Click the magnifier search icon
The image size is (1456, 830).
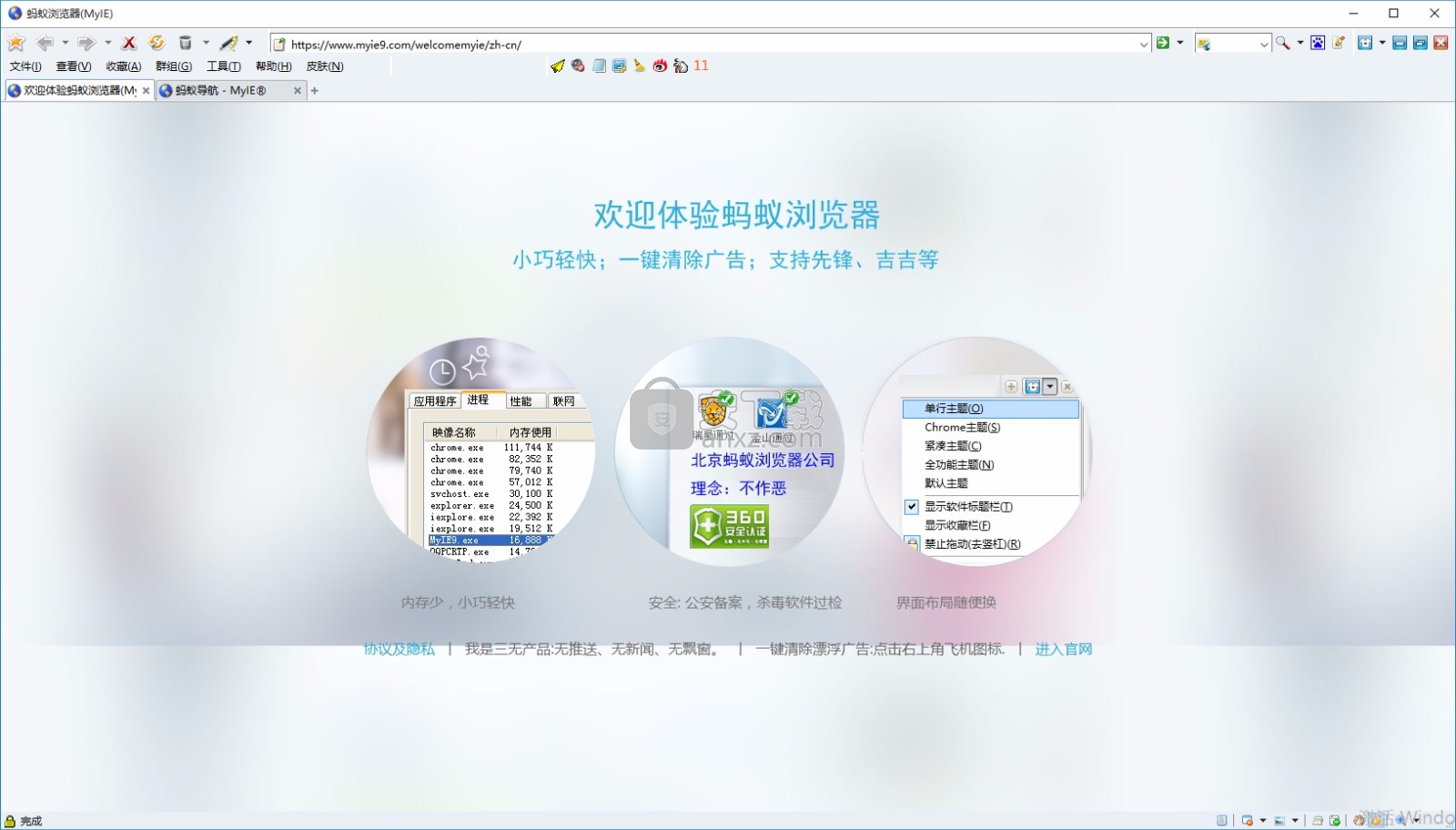pyautogui.click(x=1282, y=43)
